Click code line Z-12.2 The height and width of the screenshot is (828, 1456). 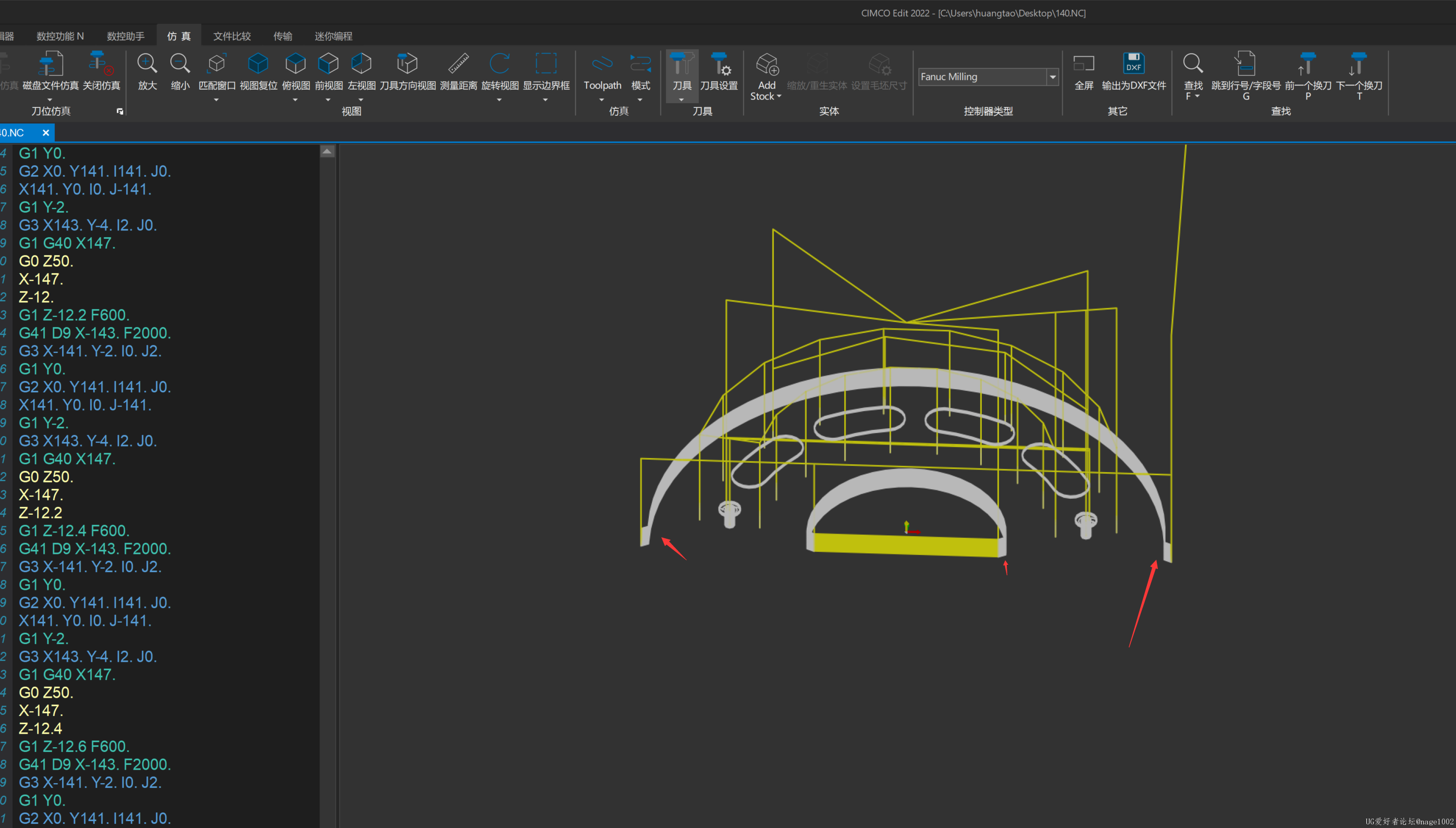[x=40, y=512]
